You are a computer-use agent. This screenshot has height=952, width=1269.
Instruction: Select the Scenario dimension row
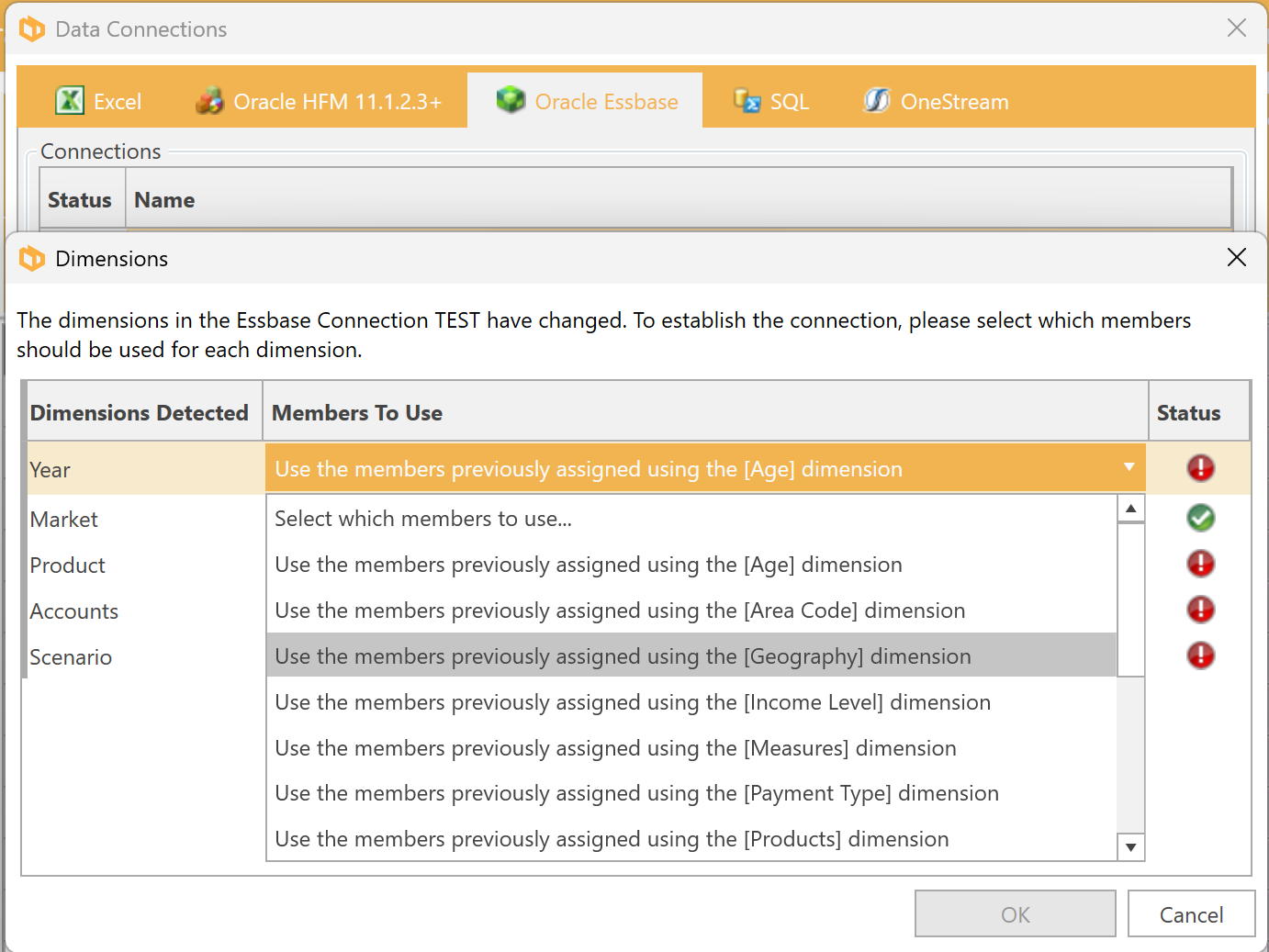pos(145,656)
